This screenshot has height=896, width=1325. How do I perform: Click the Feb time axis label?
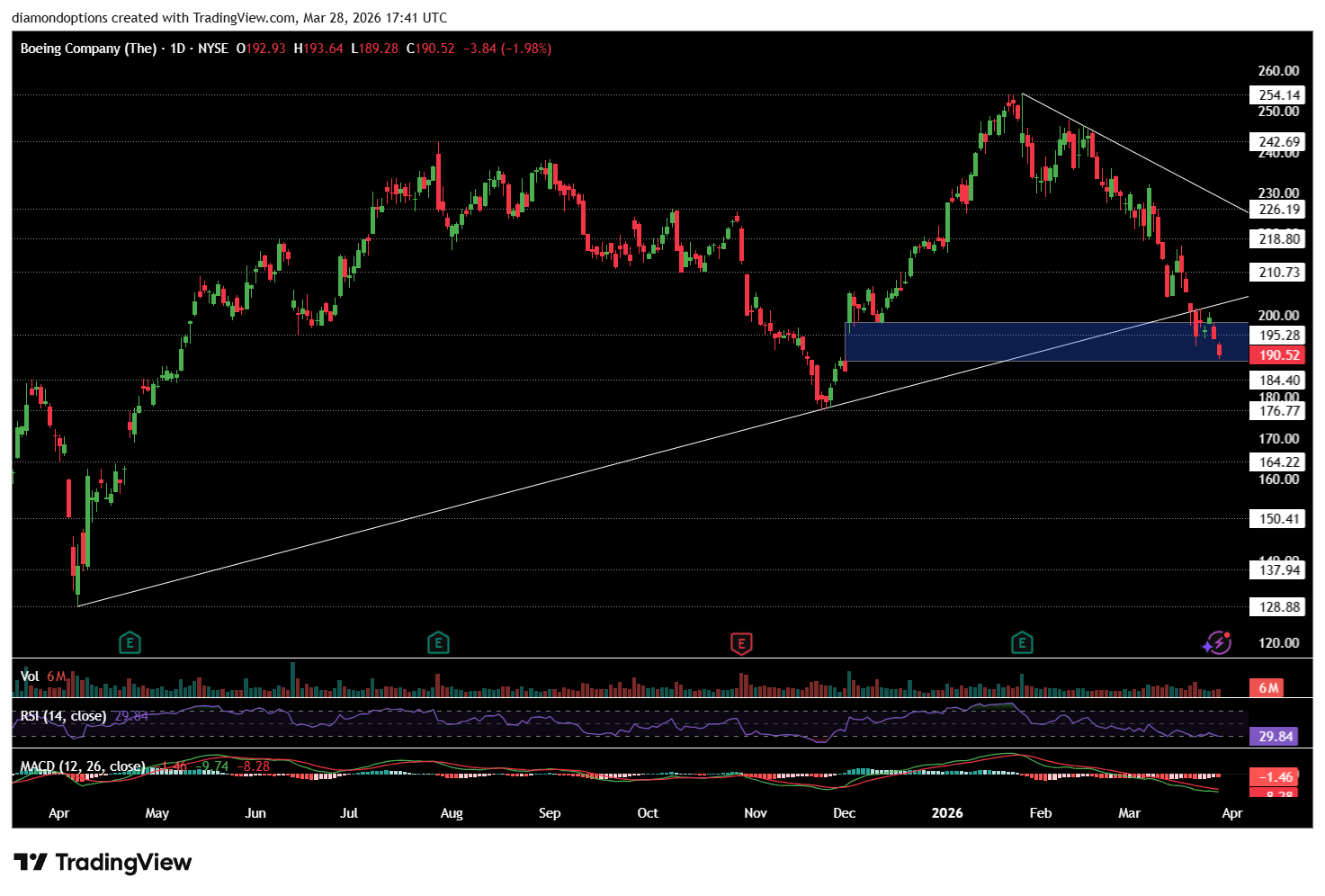tap(1041, 813)
